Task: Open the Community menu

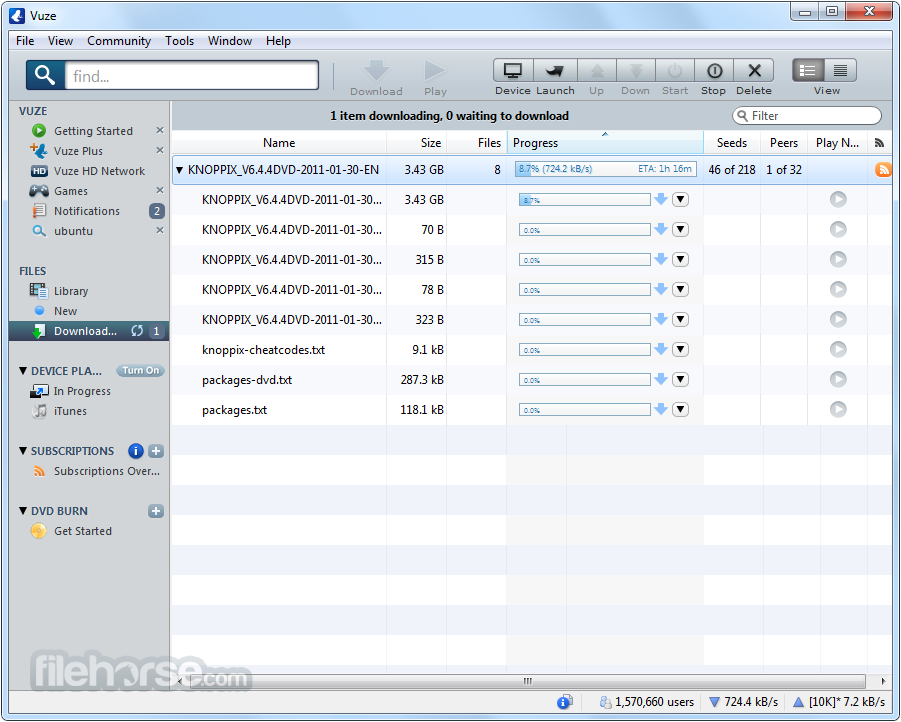Action: 119,41
